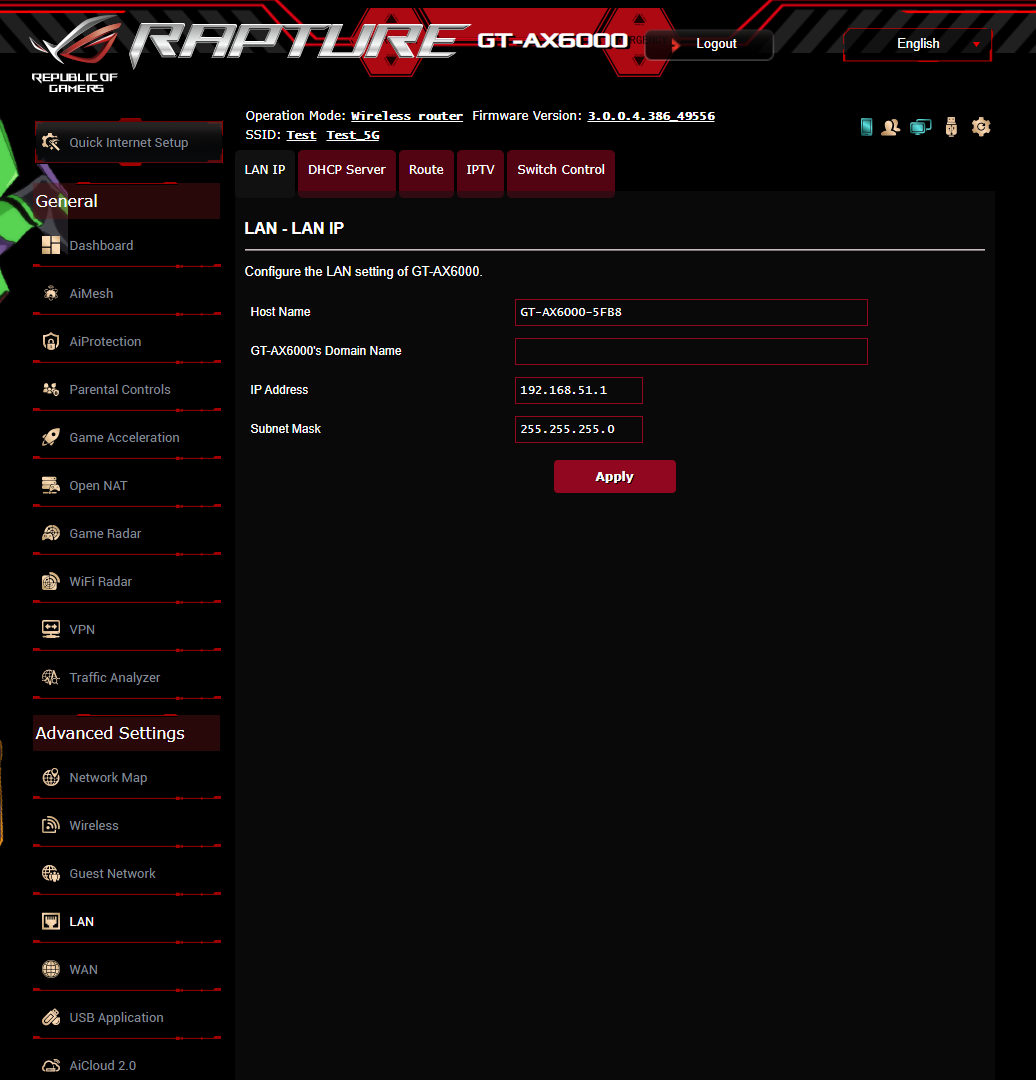This screenshot has height=1080, width=1036.
Task: Click the Game Acceleration rocket icon
Action: tap(51, 437)
